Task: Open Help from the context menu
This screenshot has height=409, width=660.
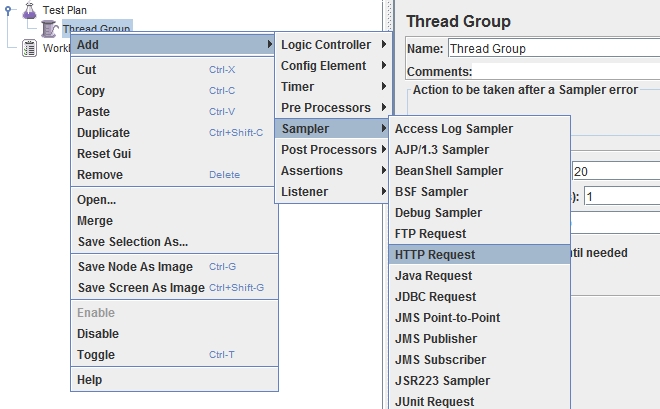Action: point(90,380)
